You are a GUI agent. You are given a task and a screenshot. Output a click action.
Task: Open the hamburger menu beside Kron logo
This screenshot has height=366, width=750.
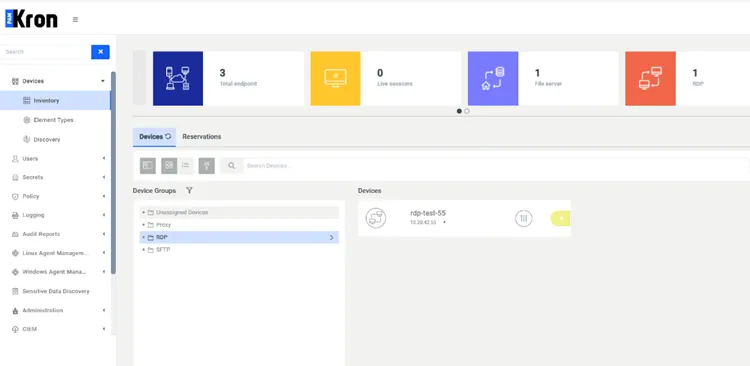(76, 20)
